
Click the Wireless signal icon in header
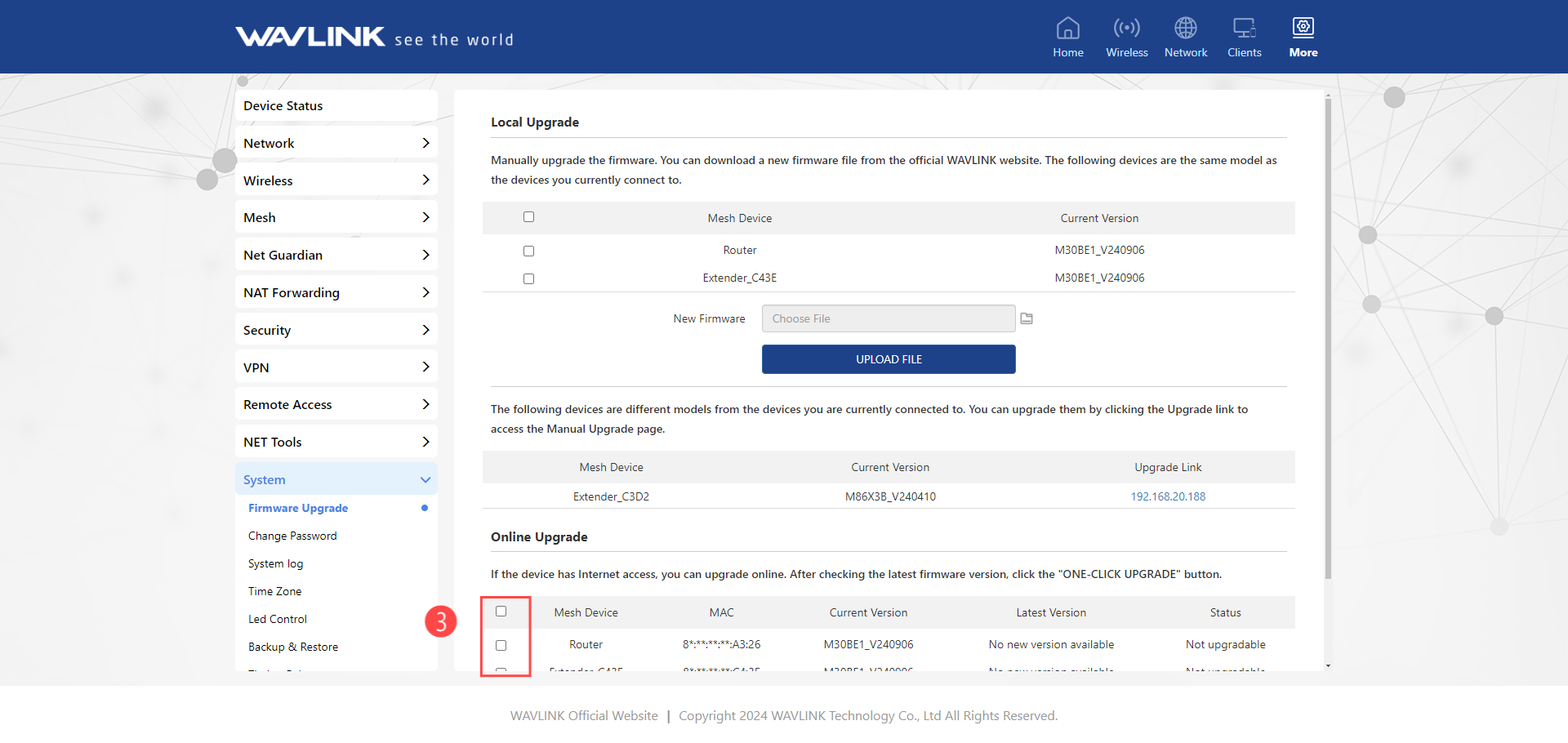pos(1126,29)
